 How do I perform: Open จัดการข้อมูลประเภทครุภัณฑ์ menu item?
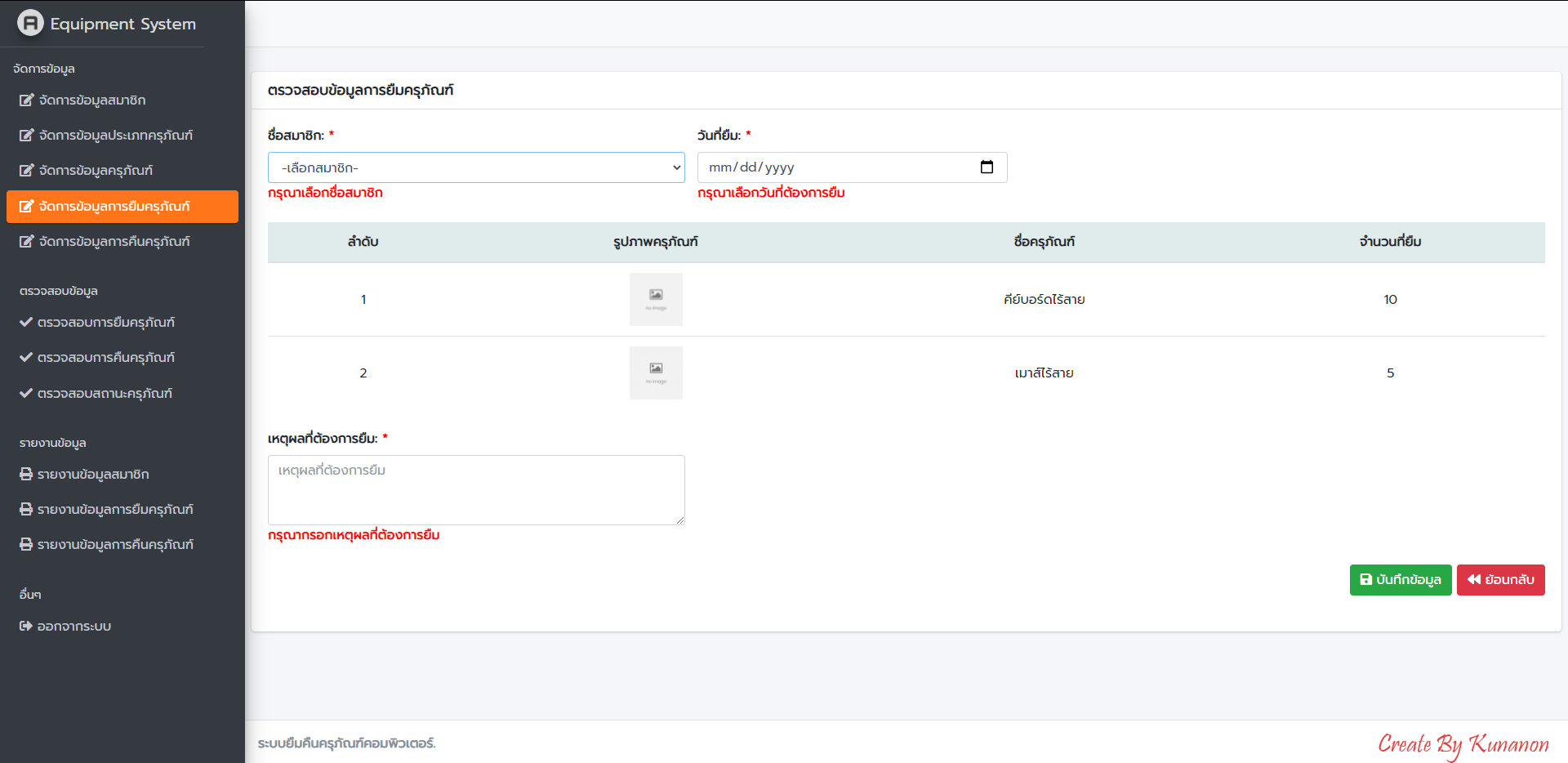click(115, 136)
